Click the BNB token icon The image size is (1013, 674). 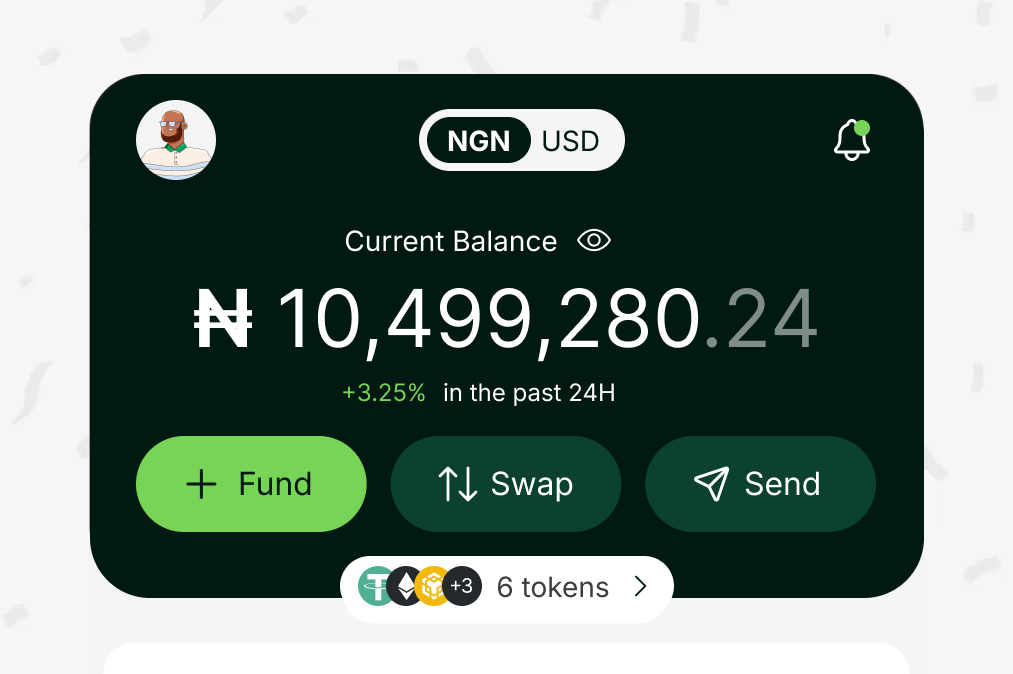[x=433, y=587]
